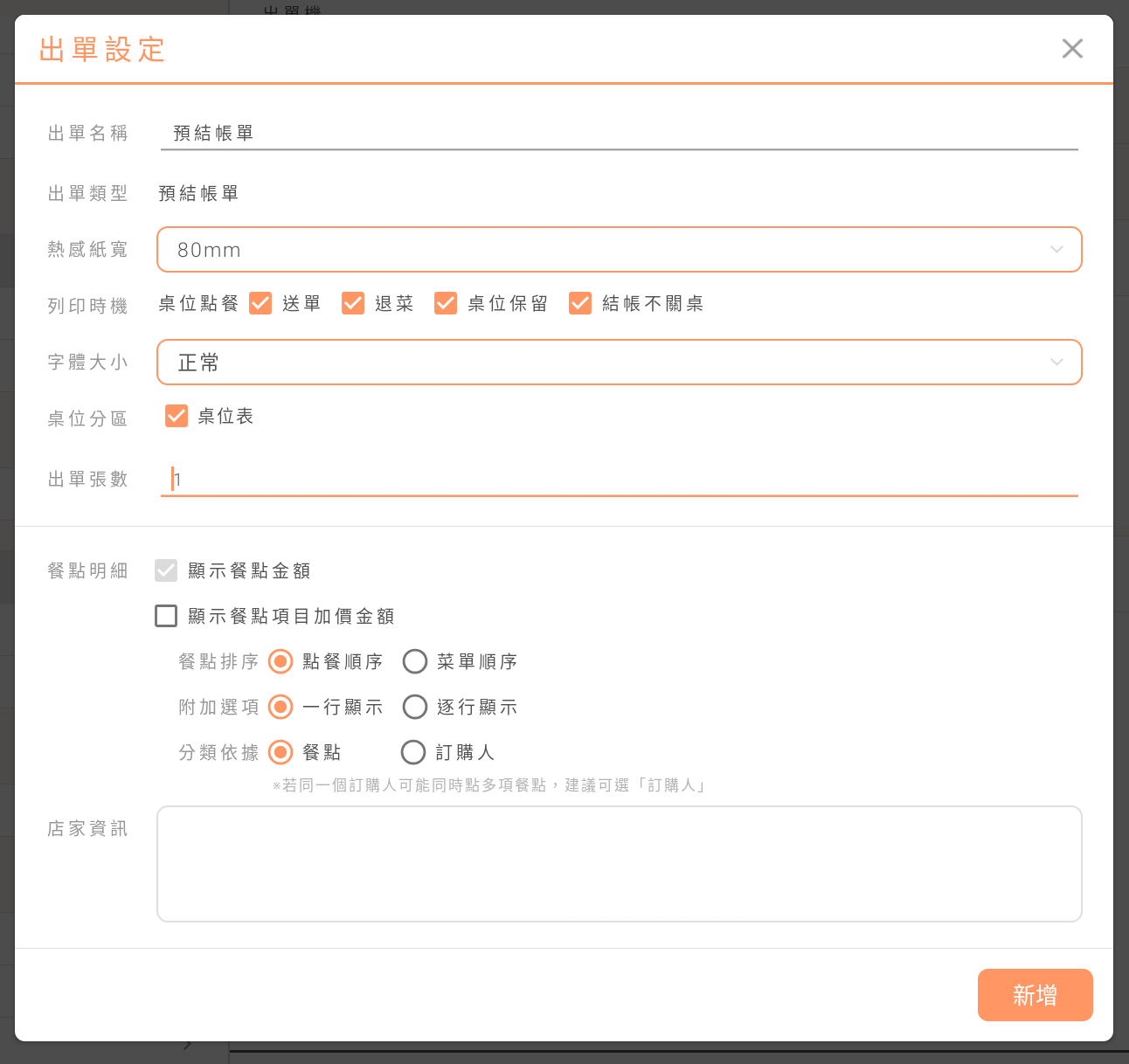Choose 逐行顯示 for add-on options
1129x1064 pixels.
(415, 707)
